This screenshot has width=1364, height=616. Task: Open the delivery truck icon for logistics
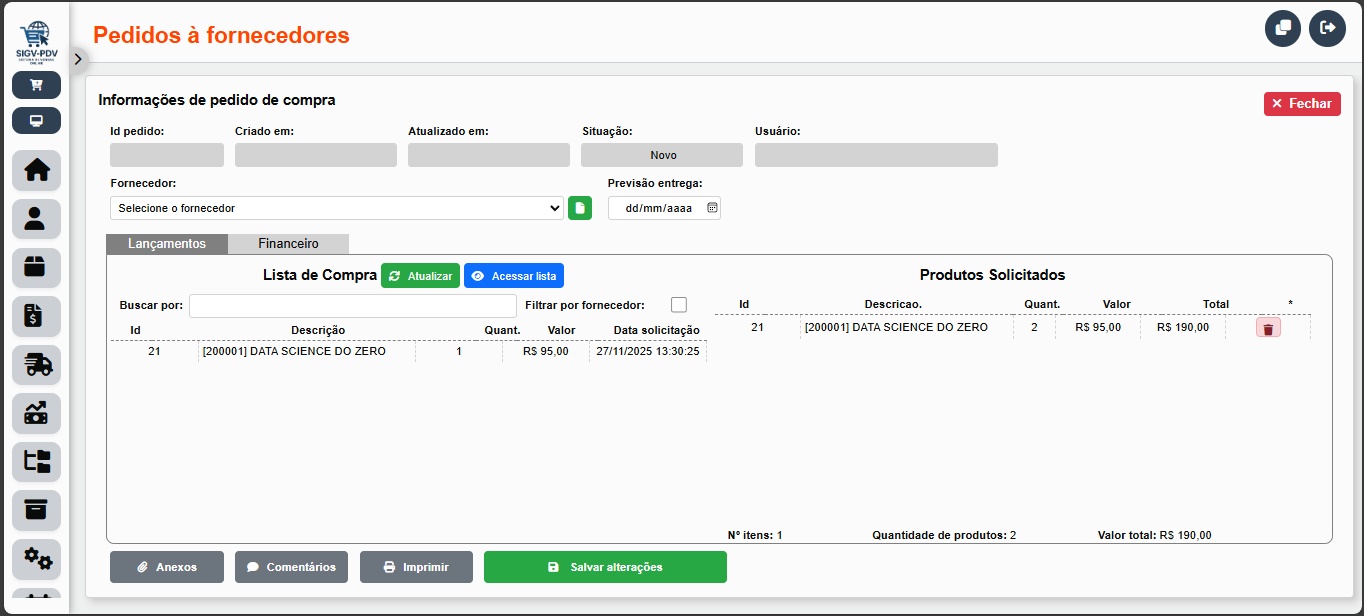[x=36, y=365]
